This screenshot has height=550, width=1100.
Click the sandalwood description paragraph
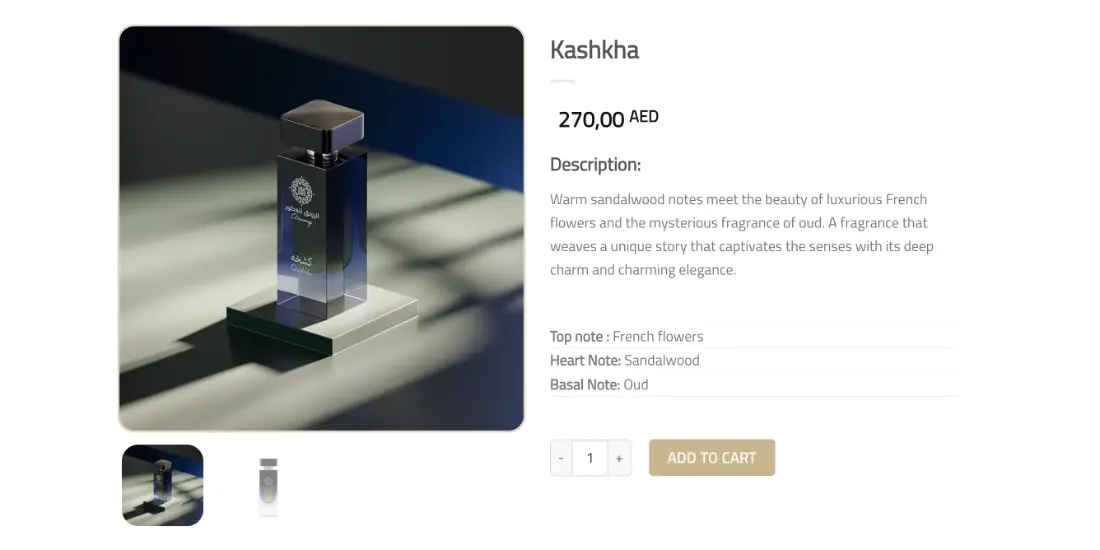(x=742, y=234)
